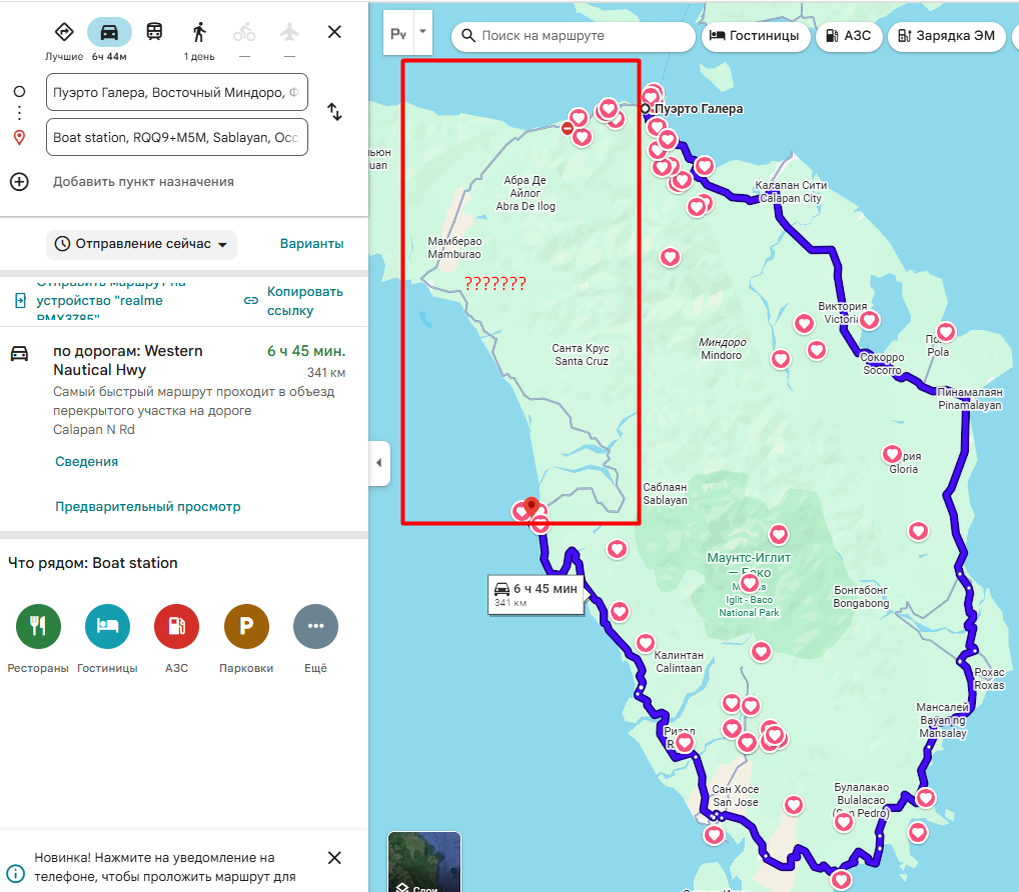Edit the Пуэрто Галера starting point field

[x=177, y=92]
